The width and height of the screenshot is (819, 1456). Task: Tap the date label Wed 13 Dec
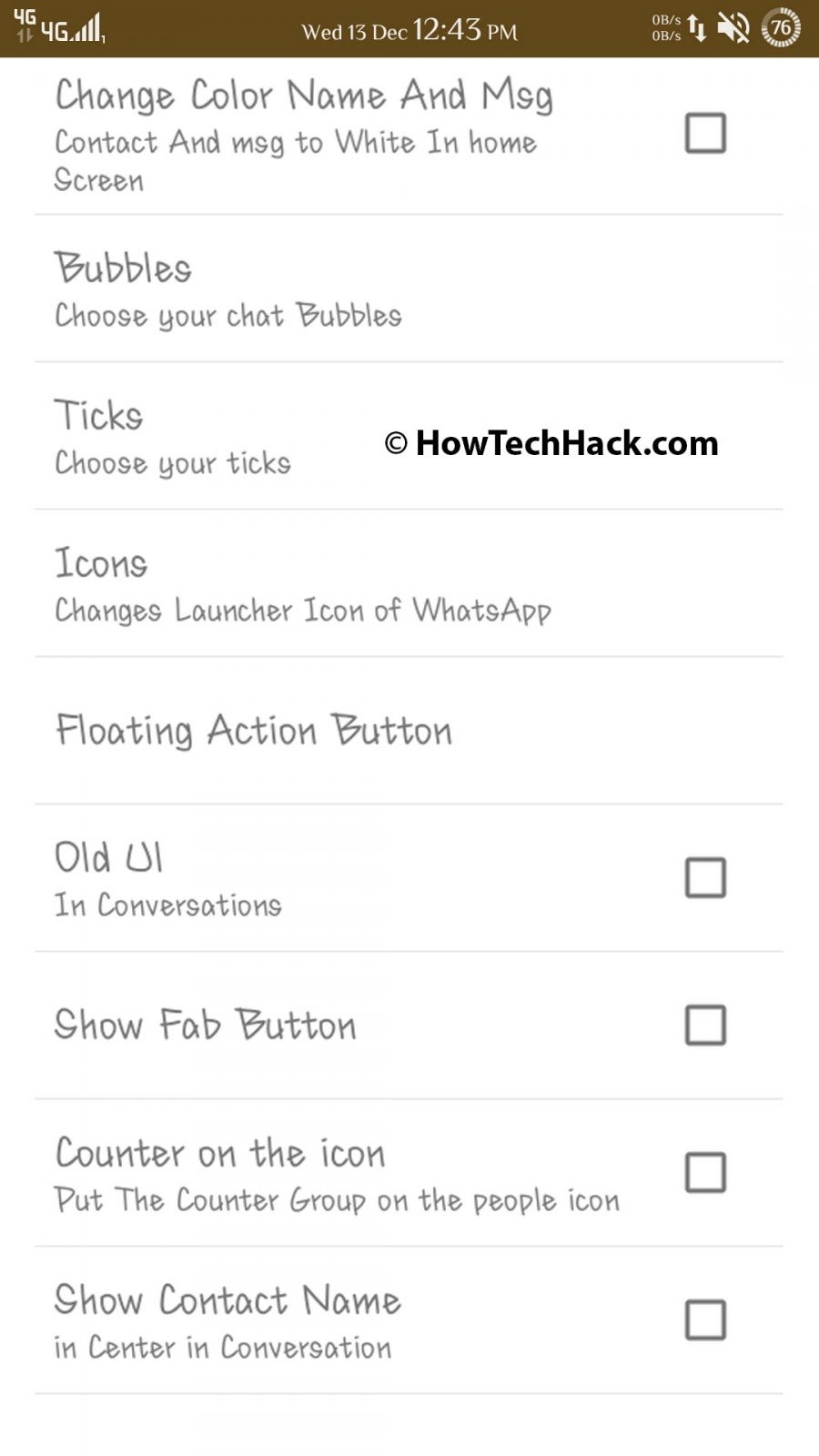[x=355, y=29]
